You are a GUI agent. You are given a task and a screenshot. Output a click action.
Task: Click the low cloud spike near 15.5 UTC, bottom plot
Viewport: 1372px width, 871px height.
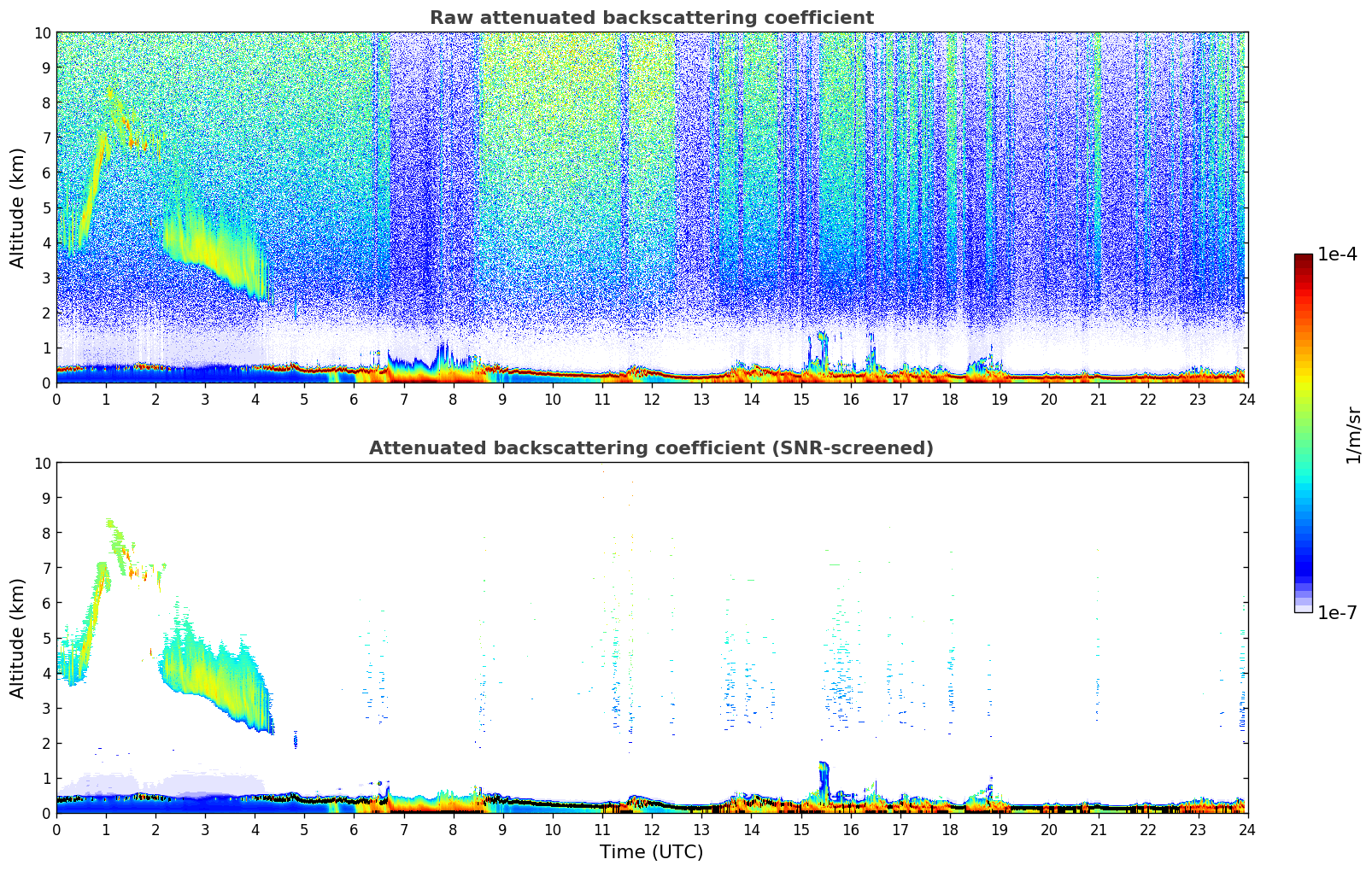823,777
